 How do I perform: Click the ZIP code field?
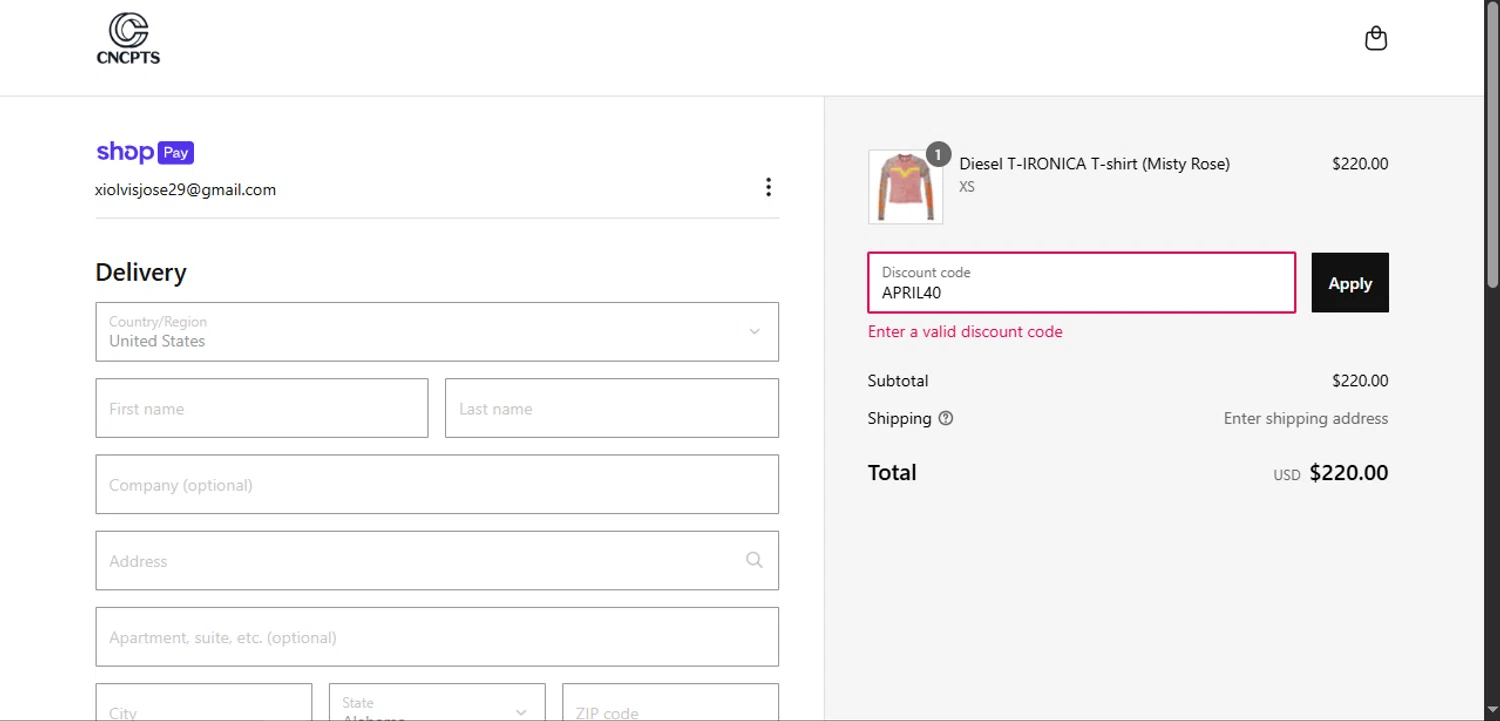click(x=670, y=702)
